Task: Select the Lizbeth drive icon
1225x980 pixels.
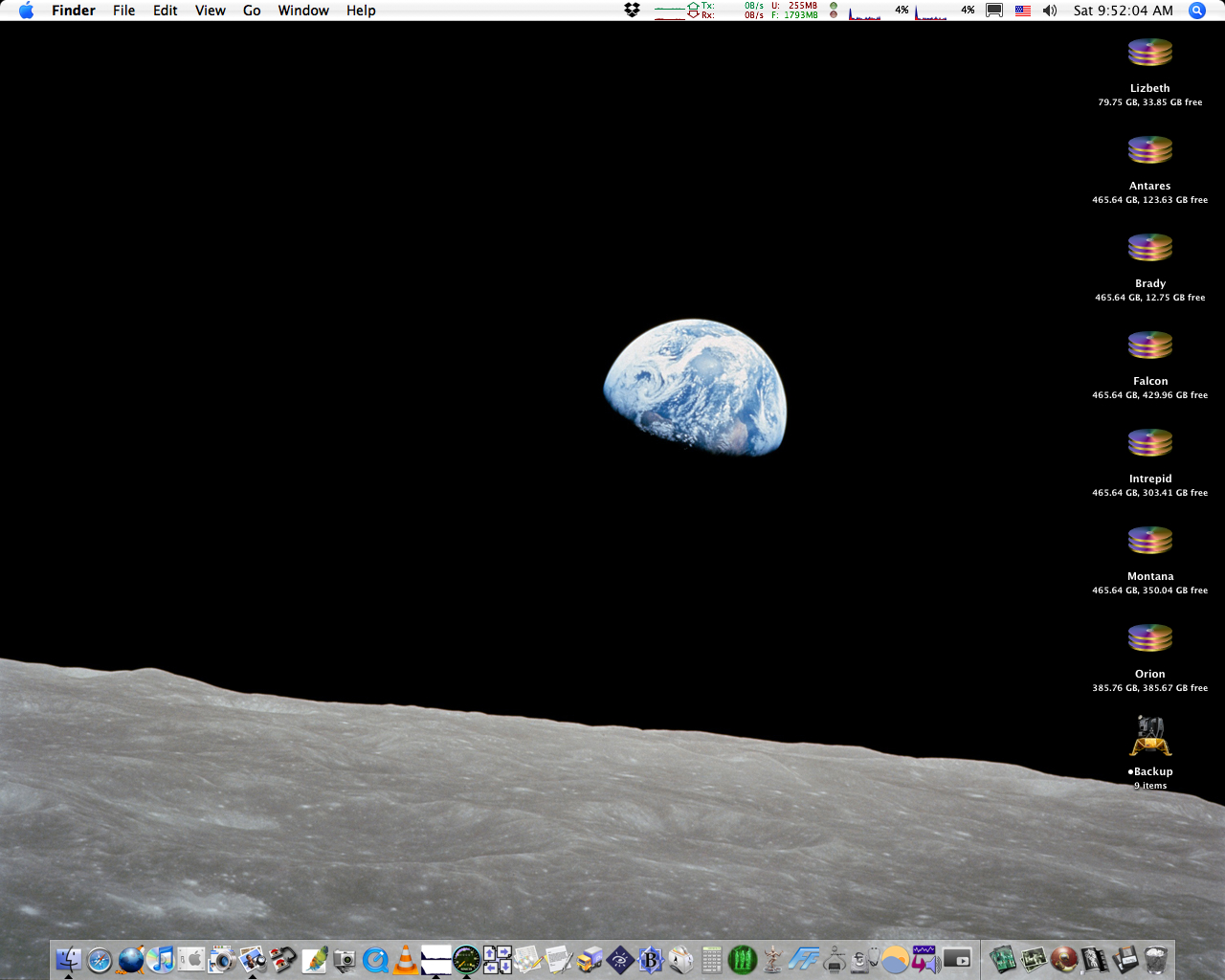Action: tap(1150, 53)
